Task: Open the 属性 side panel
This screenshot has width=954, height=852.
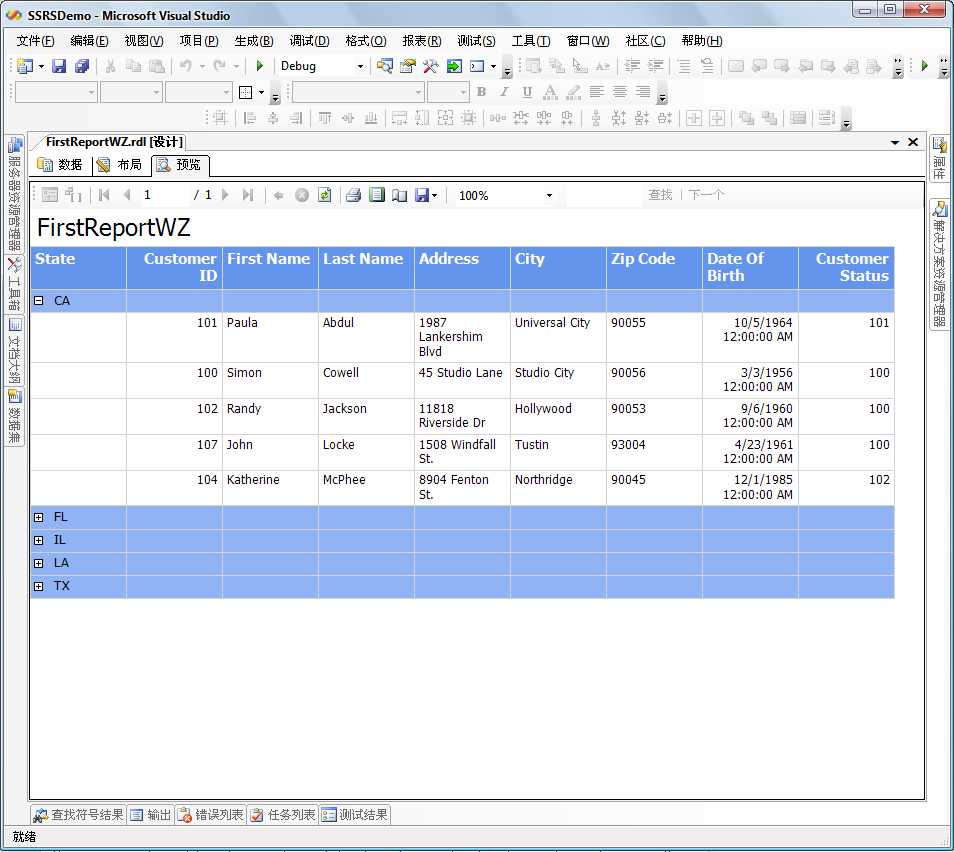Action: 940,158
